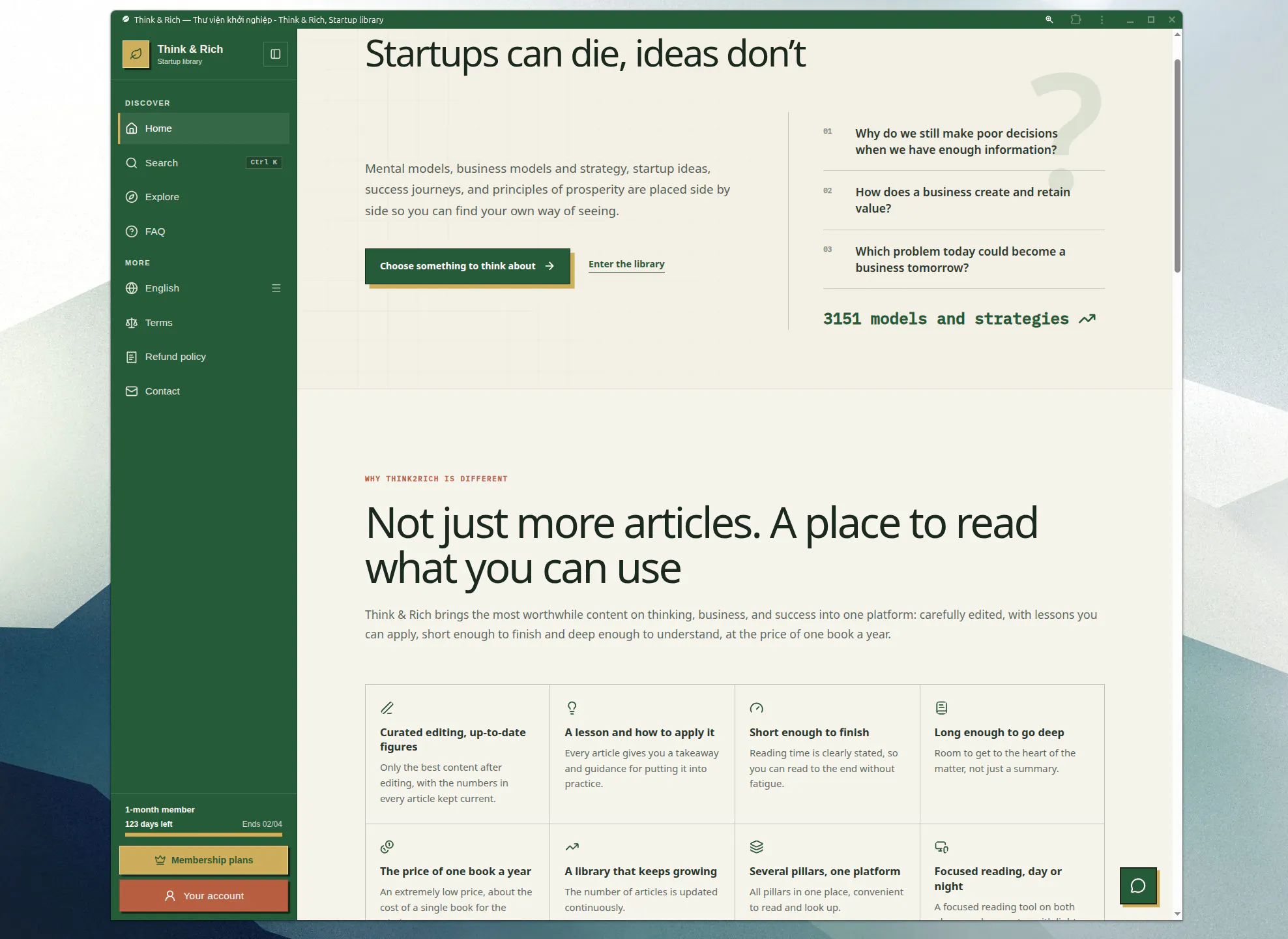Click the globe language icon

(x=132, y=288)
